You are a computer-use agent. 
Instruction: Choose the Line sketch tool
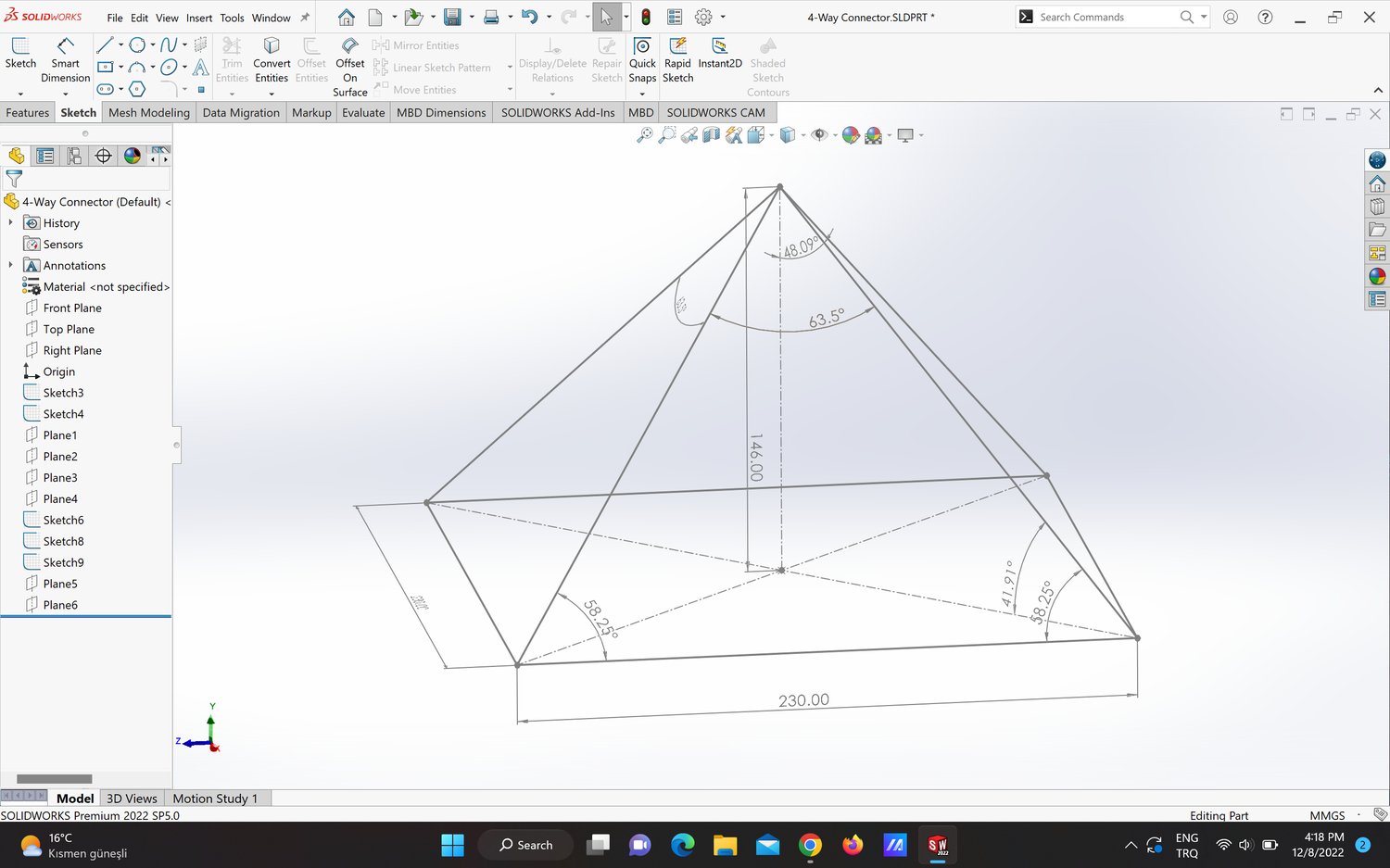[x=105, y=44]
